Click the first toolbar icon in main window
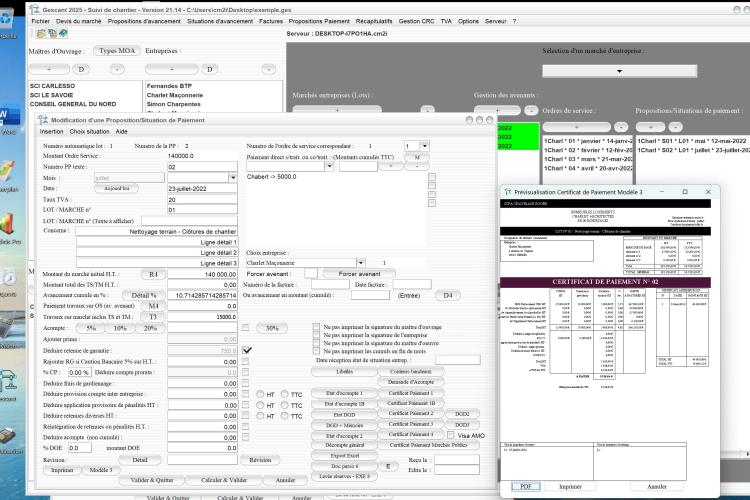The width and height of the screenshot is (750, 500). (x=41, y=33)
